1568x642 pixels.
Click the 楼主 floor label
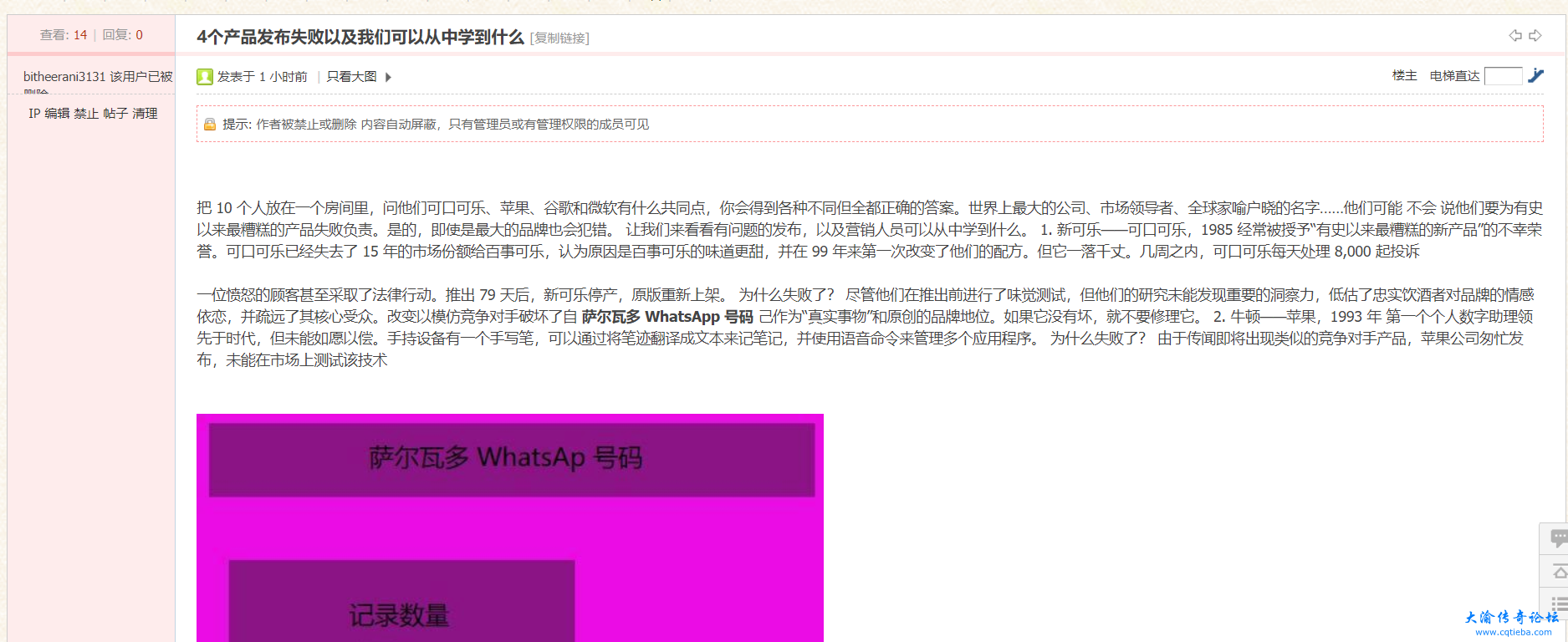pyautogui.click(x=1405, y=76)
